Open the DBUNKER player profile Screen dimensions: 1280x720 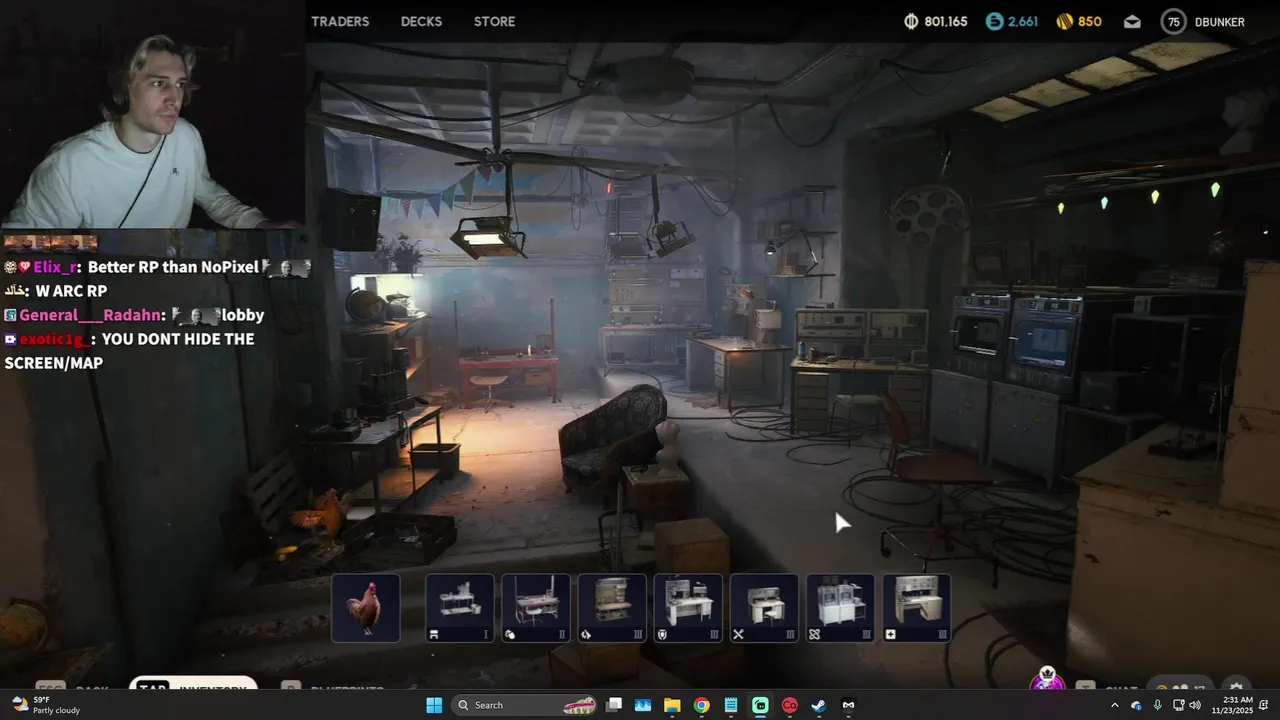(x=1220, y=22)
